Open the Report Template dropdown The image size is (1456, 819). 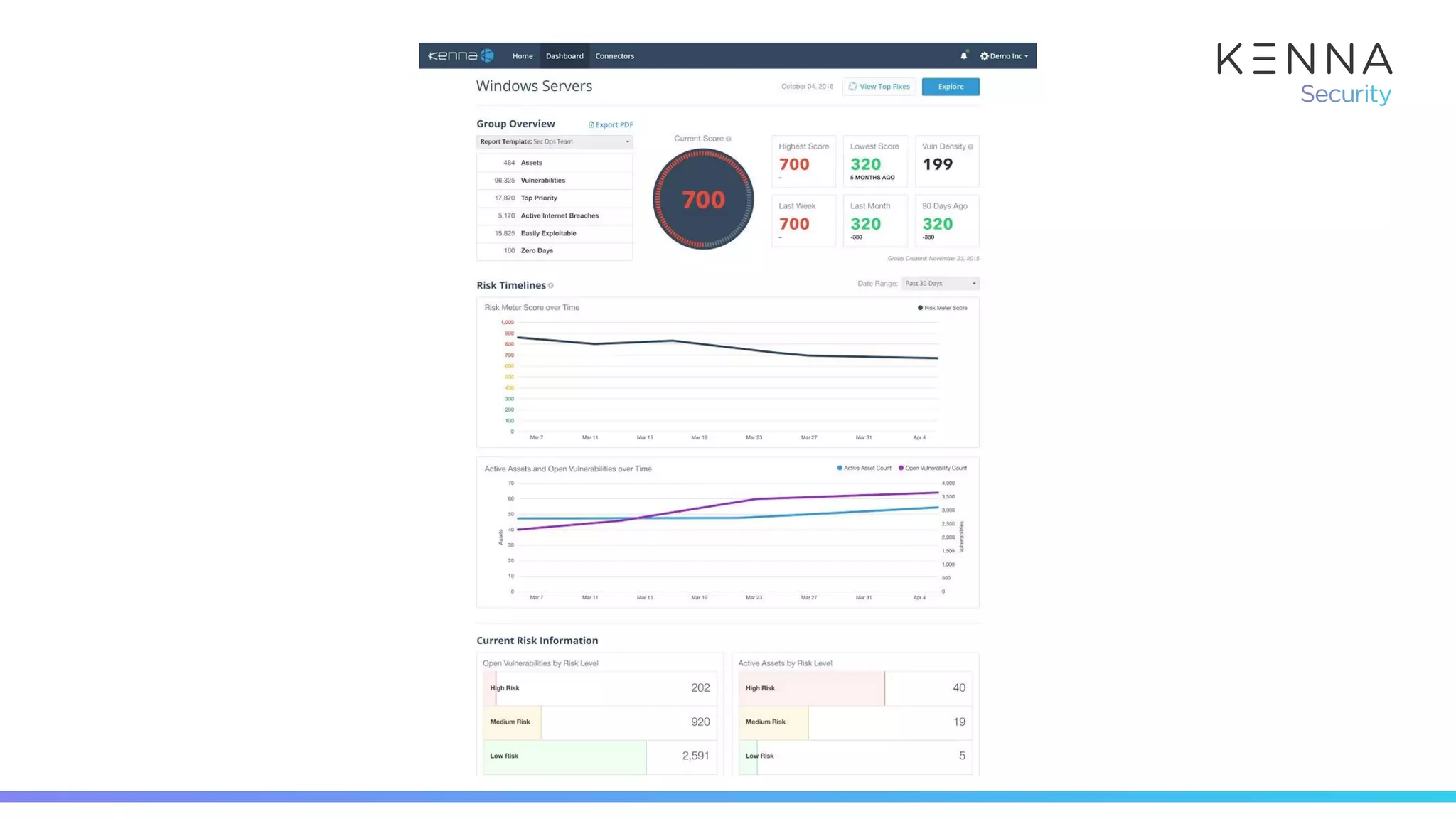[x=555, y=141]
